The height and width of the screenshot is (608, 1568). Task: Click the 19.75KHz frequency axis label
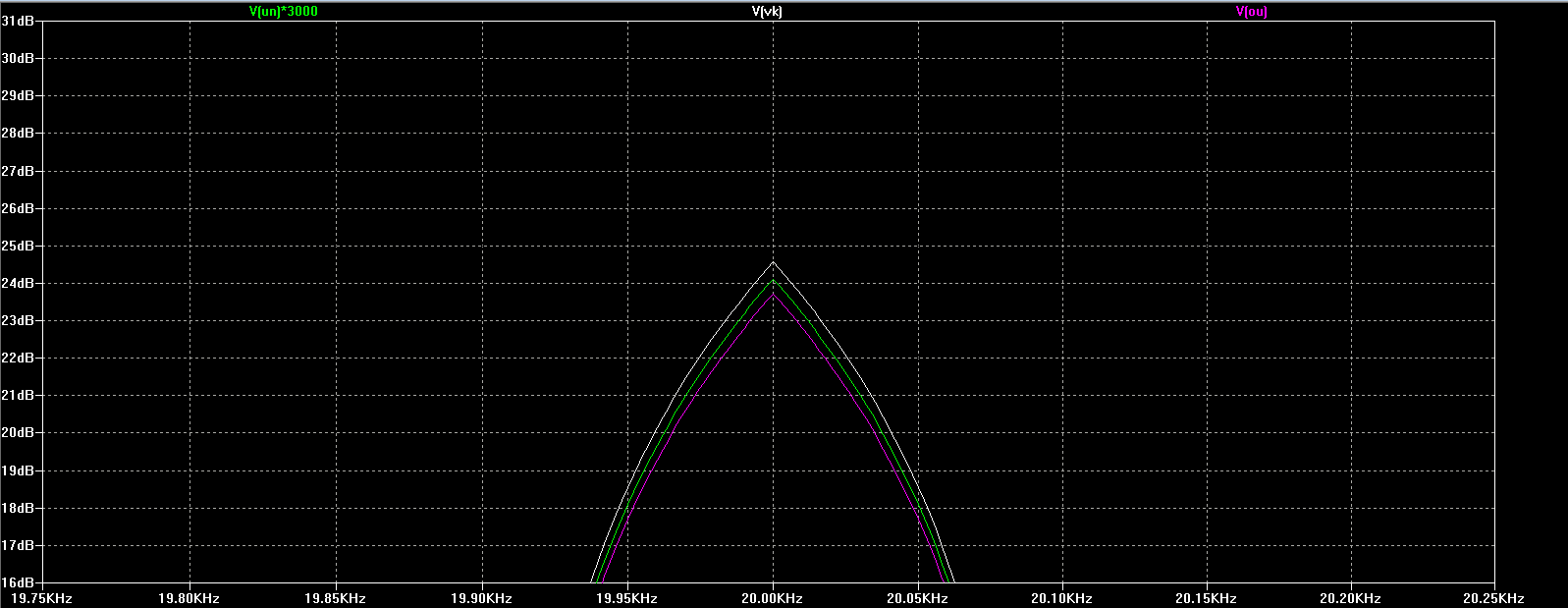pyautogui.click(x=41, y=598)
